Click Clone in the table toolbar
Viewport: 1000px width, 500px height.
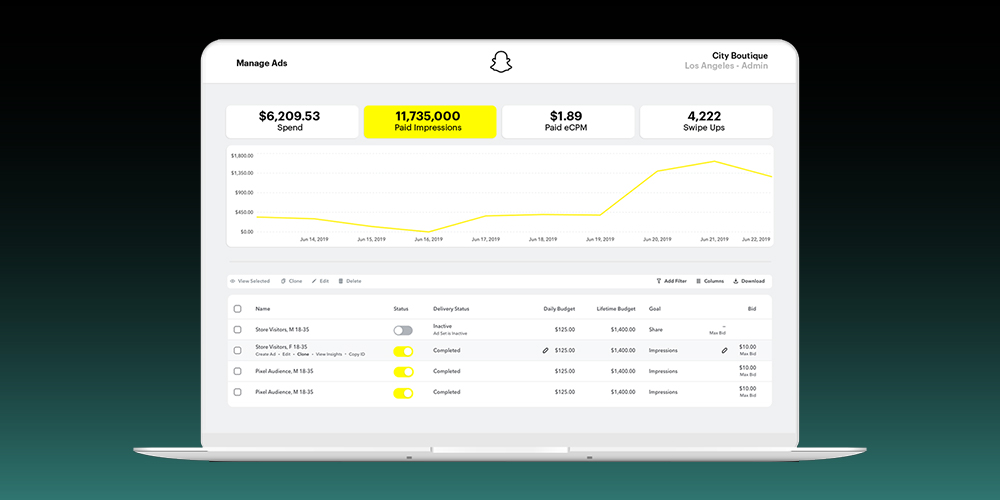click(292, 281)
